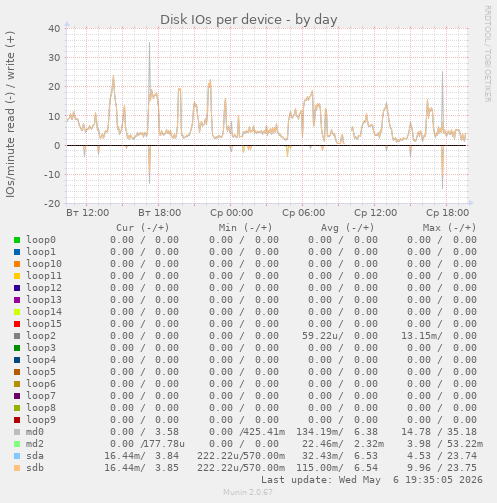
Task: Click the 'Munin 2.0.67' footer text
Action: (x=248, y=492)
